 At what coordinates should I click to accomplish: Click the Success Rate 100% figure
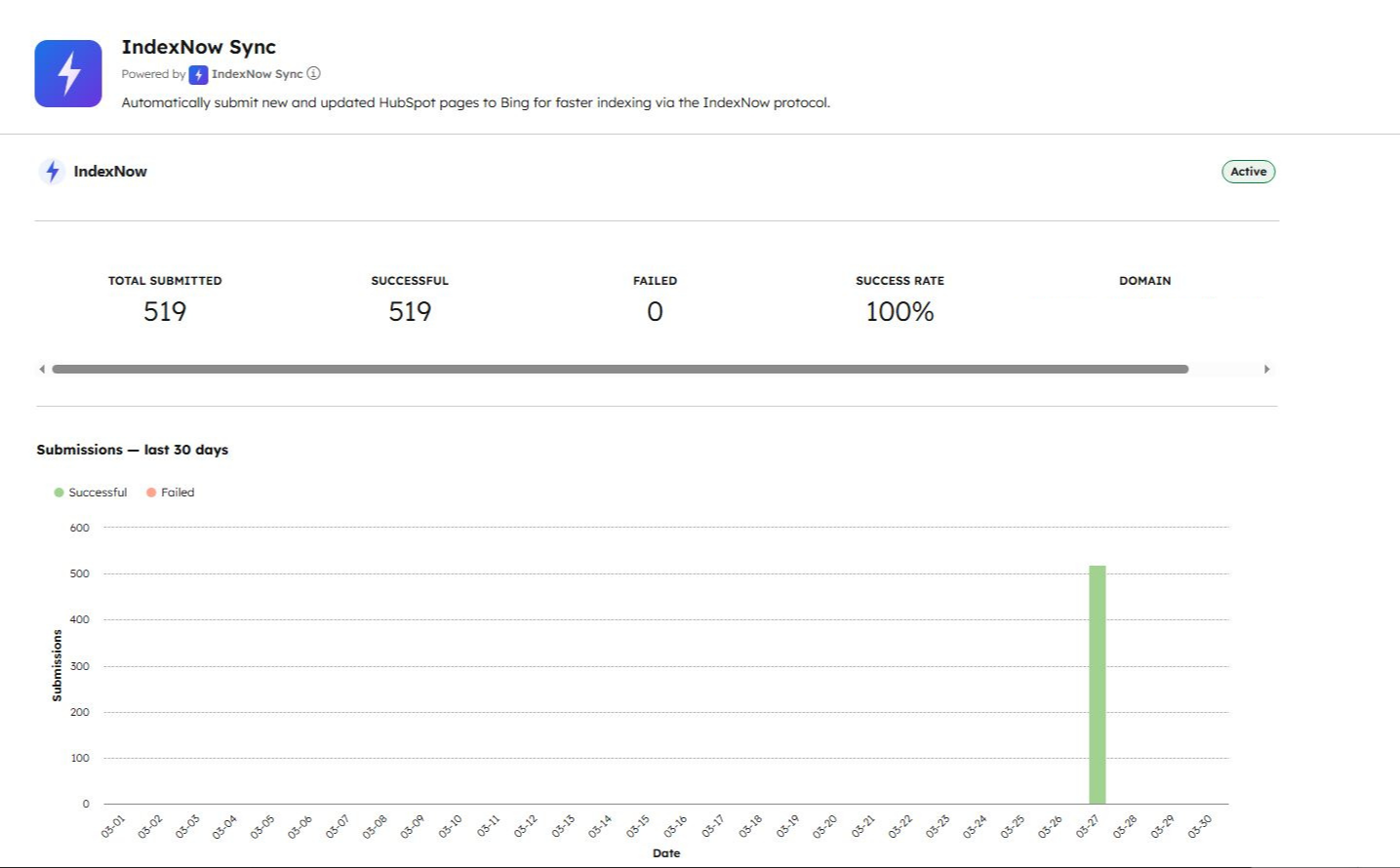(x=900, y=312)
